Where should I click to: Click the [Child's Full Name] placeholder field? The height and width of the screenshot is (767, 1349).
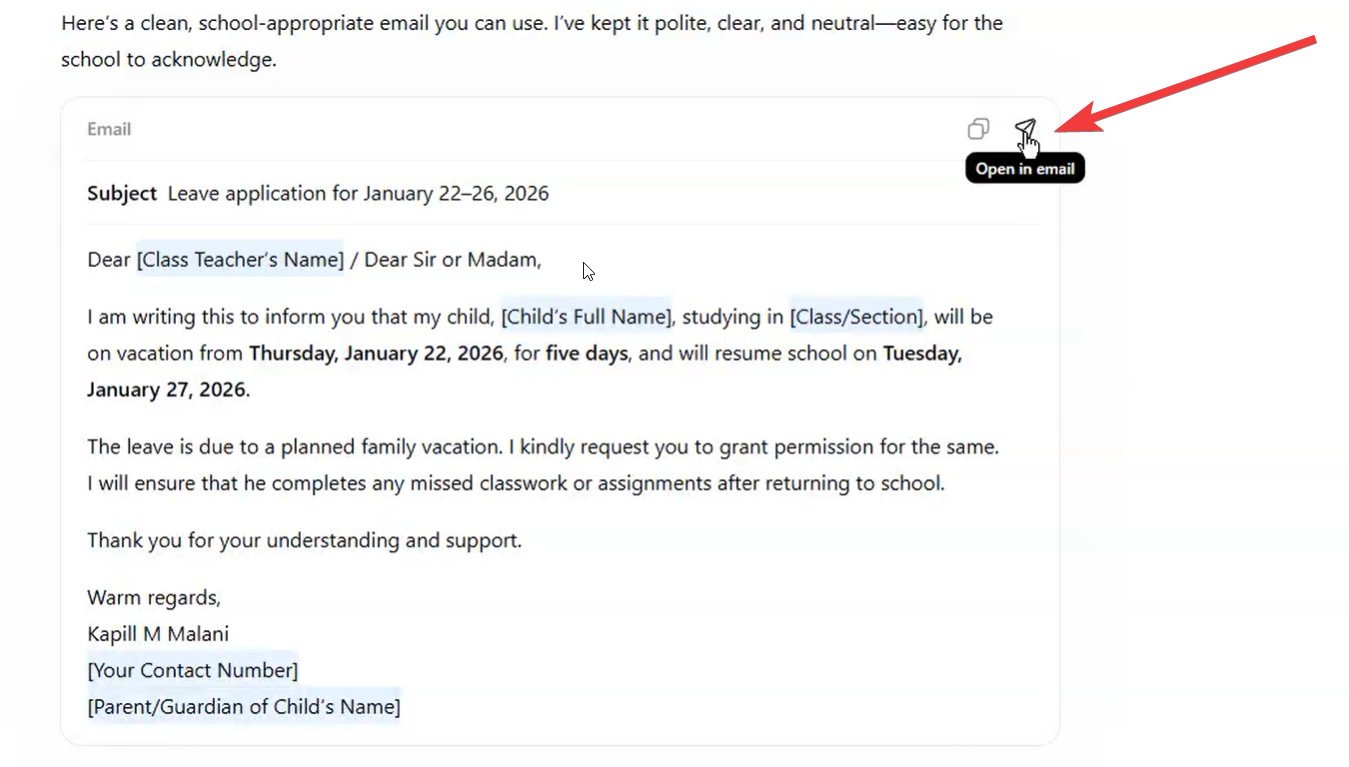[586, 316]
